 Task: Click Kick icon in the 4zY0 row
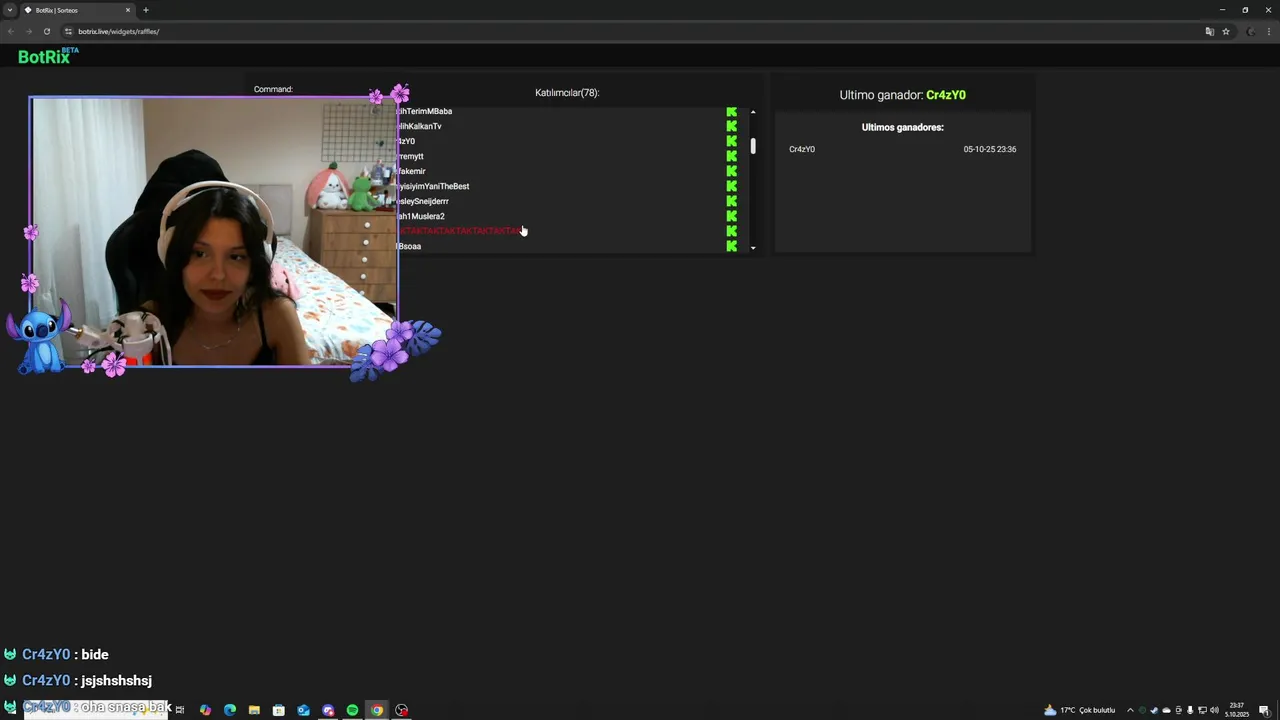732,141
